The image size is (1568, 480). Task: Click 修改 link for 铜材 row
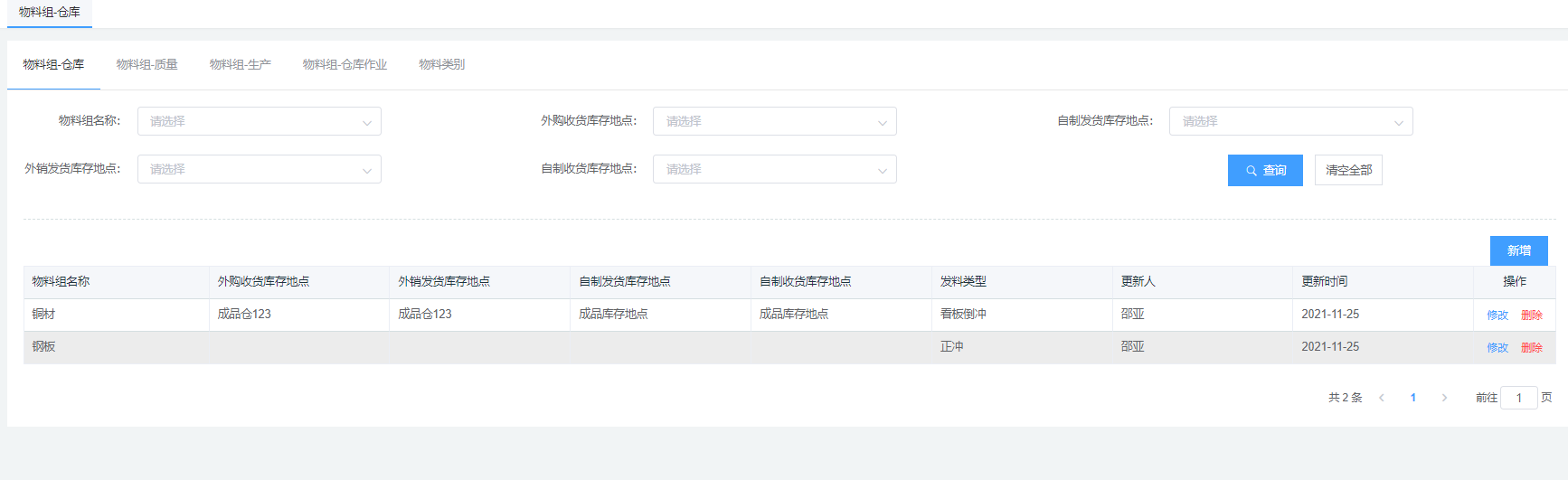click(x=1497, y=315)
